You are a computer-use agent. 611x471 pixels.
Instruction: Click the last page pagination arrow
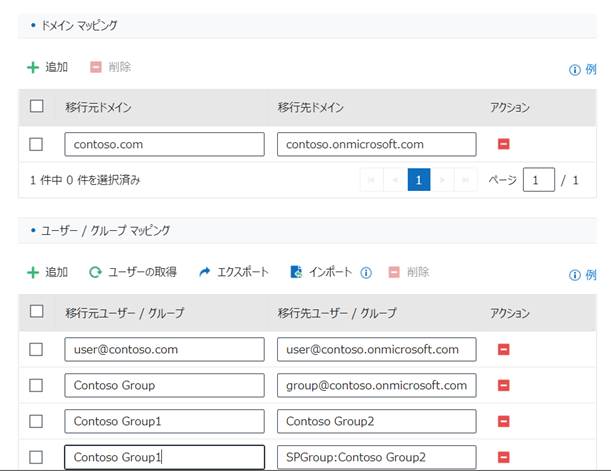466,180
